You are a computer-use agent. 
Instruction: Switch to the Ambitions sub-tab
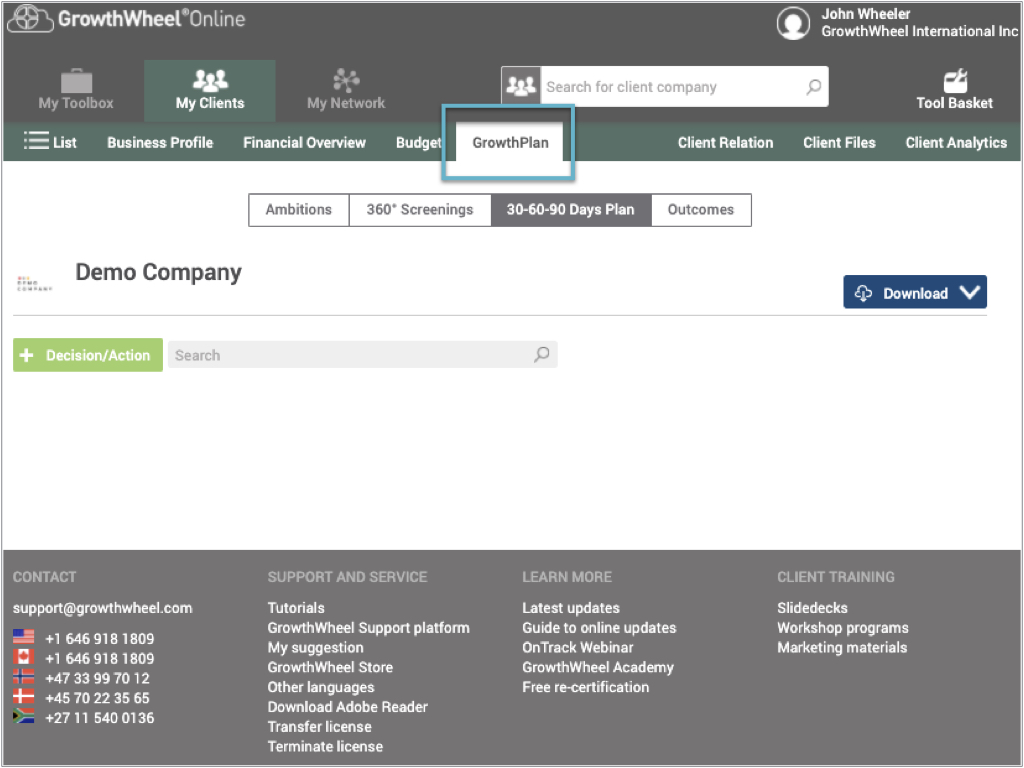coord(298,210)
